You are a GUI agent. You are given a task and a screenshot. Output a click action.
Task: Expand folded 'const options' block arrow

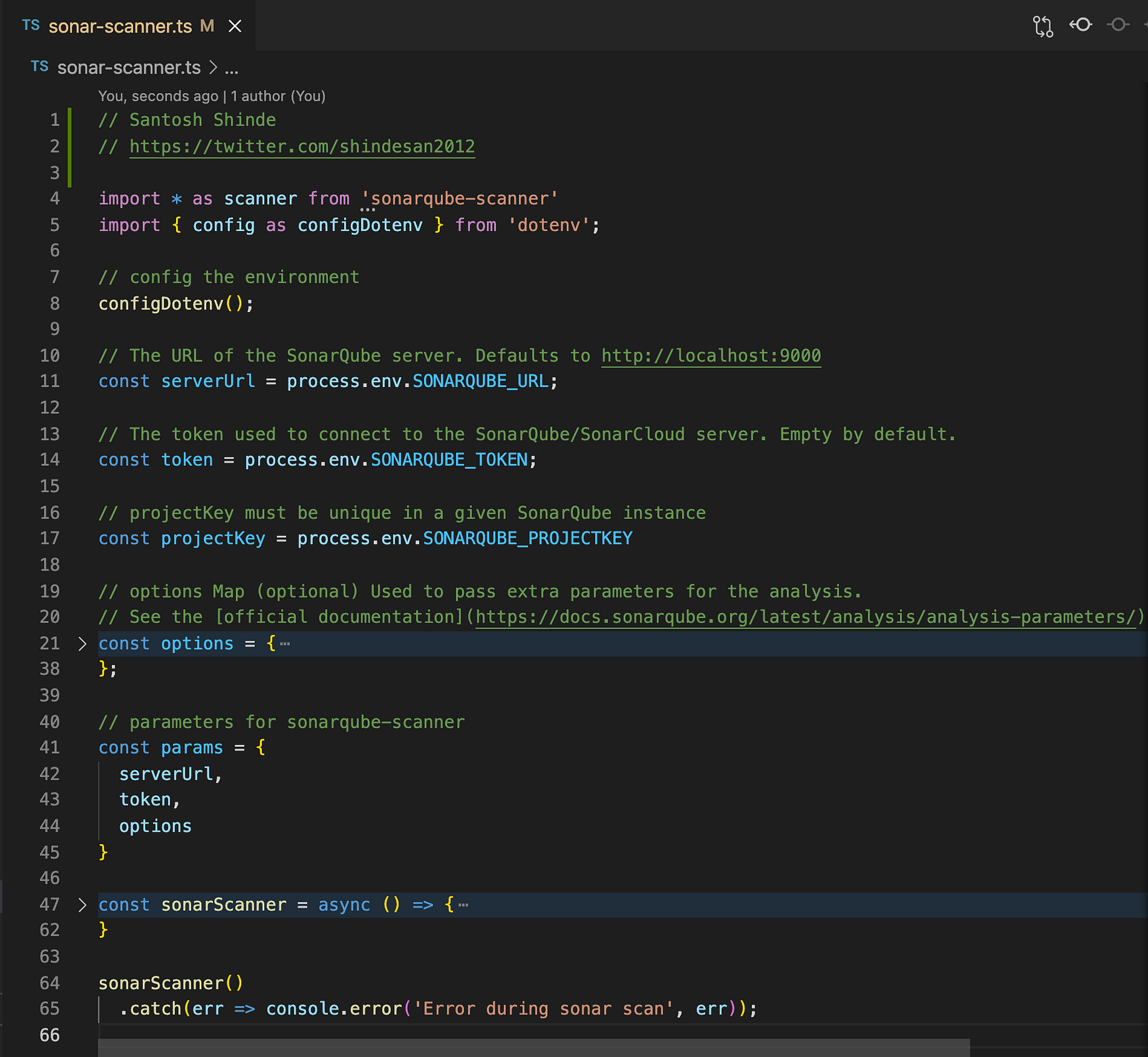pyautogui.click(x=82, y=644)
